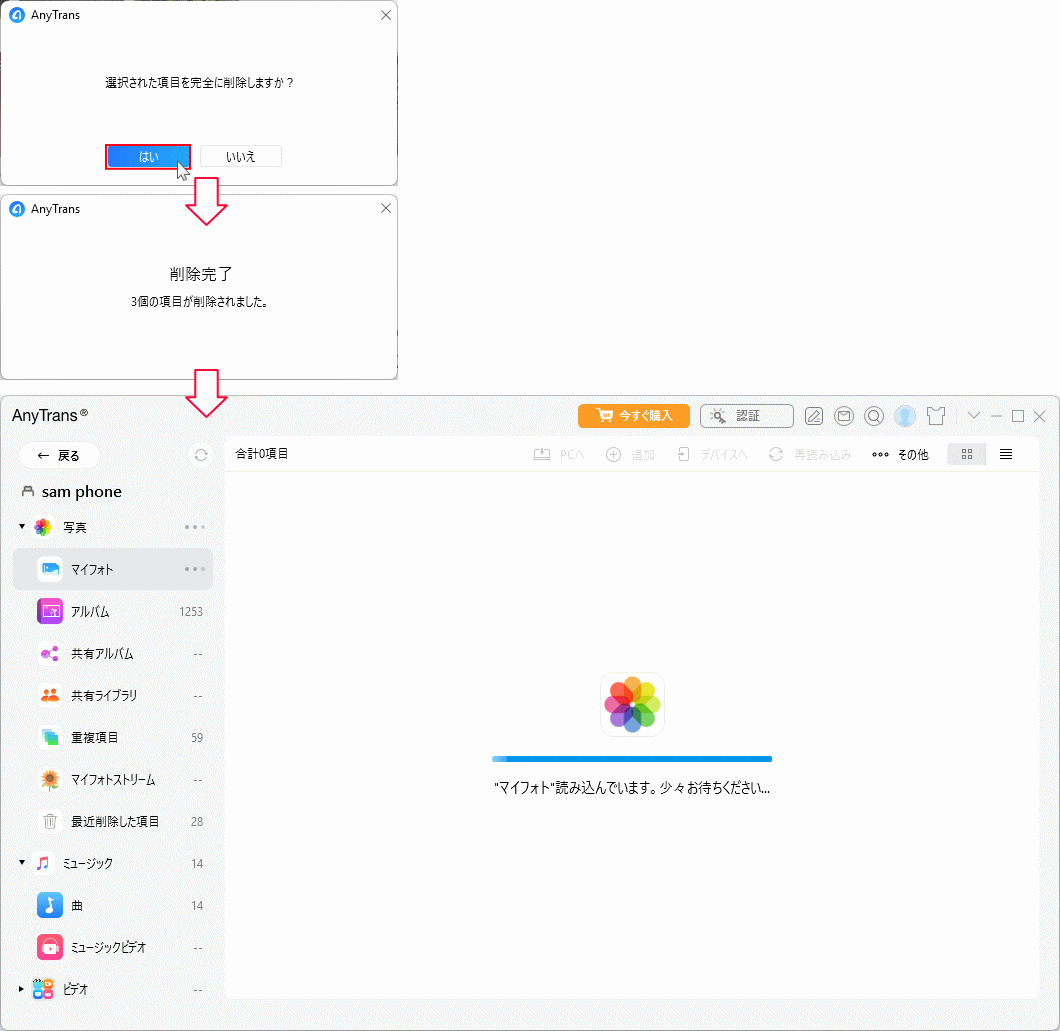Switch to grid thumbnail view

(967, 454)
